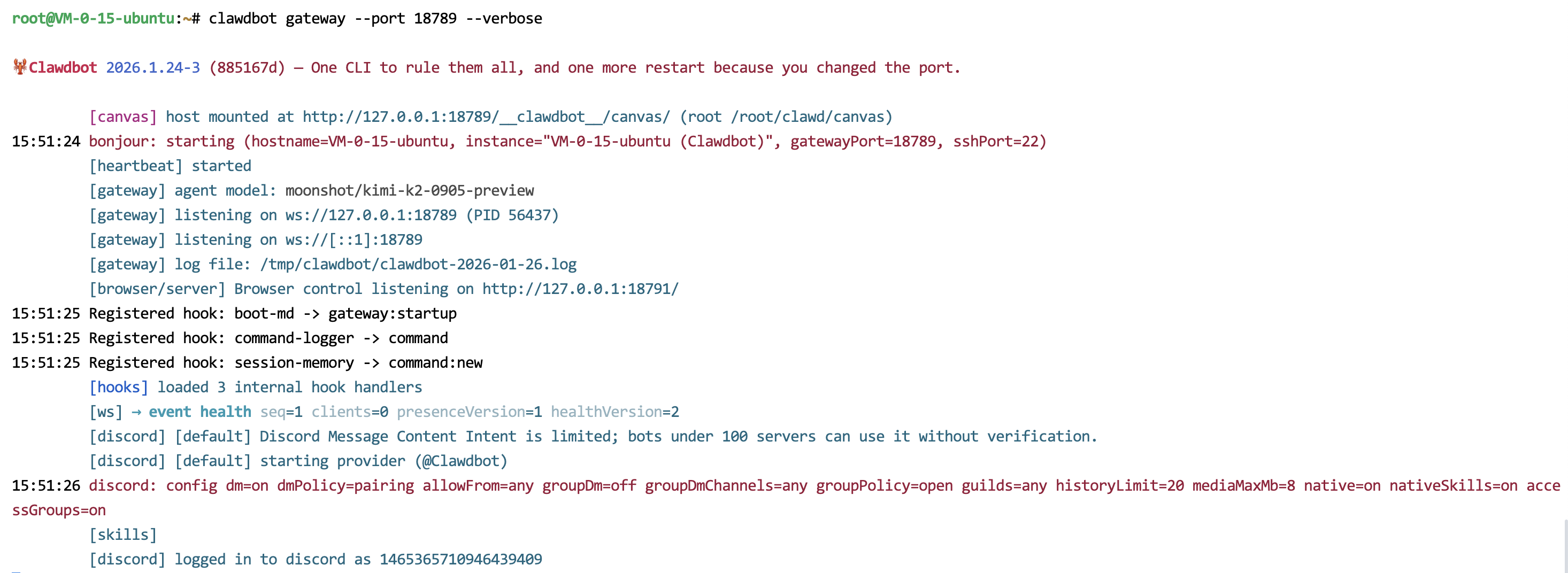The image size is (1568, 573).
Task: Click the [heartbeat] started log line
Action: [170, 166]
